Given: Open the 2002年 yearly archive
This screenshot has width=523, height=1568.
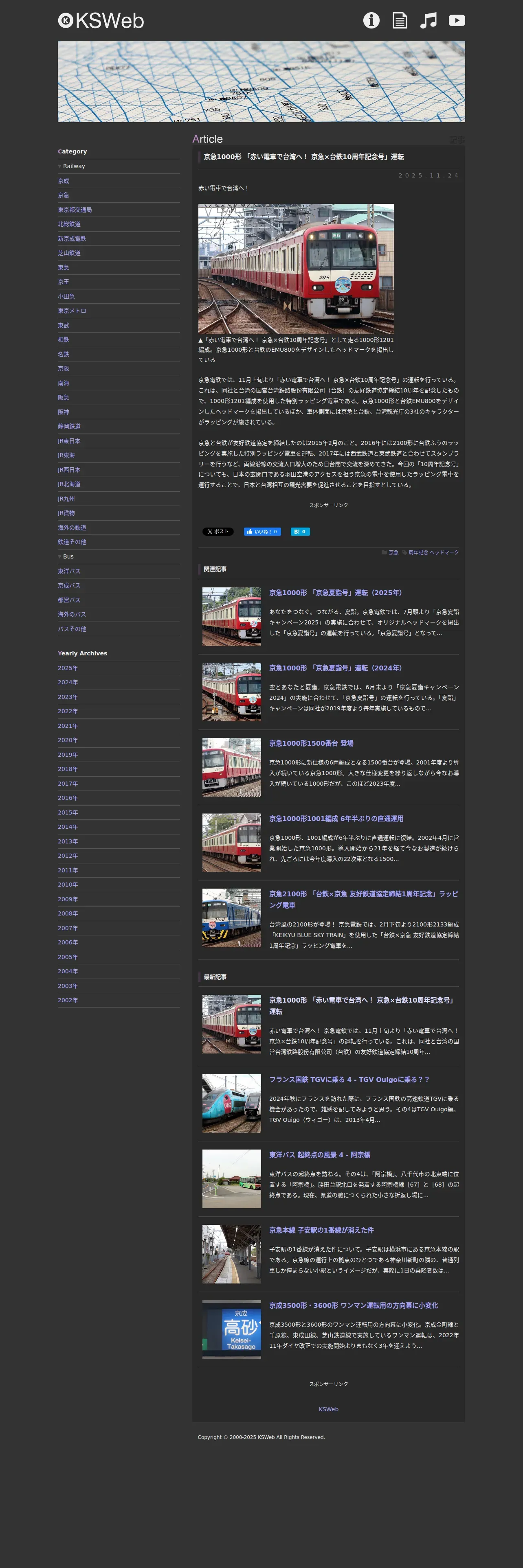Looking at the screenshot, I should click(68, 1000).
